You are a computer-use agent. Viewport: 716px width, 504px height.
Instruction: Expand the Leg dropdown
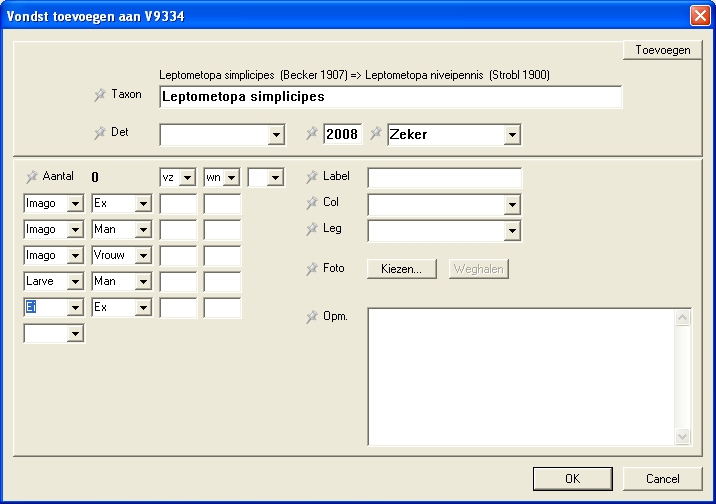tap(511, 231)
